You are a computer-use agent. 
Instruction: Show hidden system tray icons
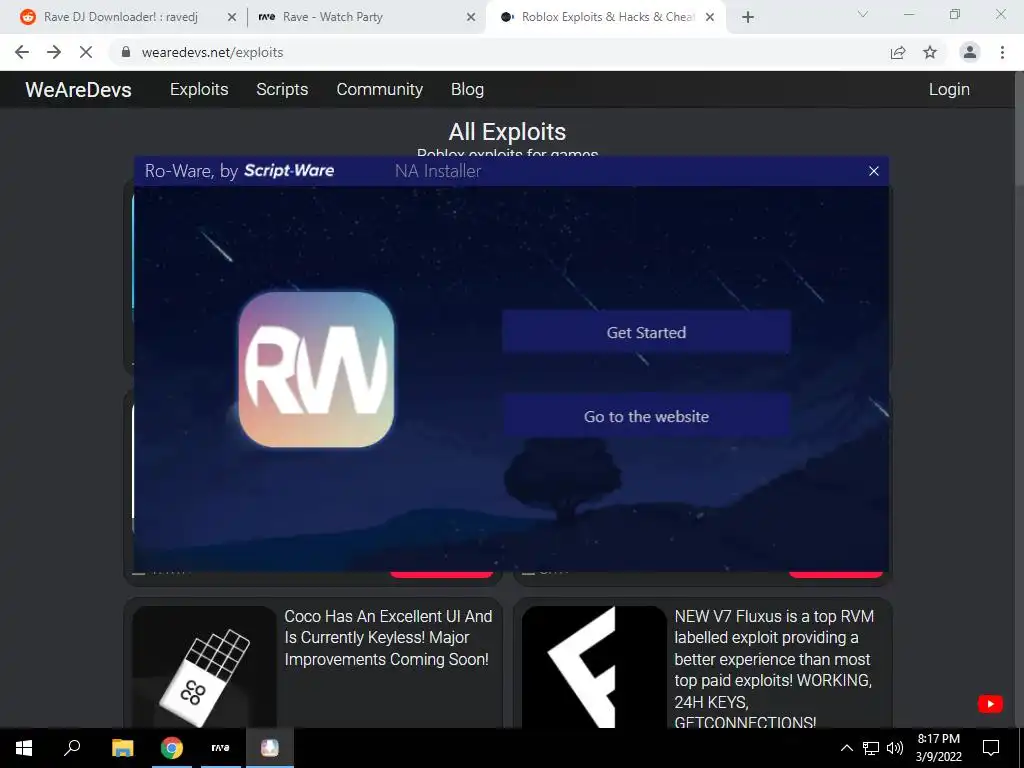[846, 748]
